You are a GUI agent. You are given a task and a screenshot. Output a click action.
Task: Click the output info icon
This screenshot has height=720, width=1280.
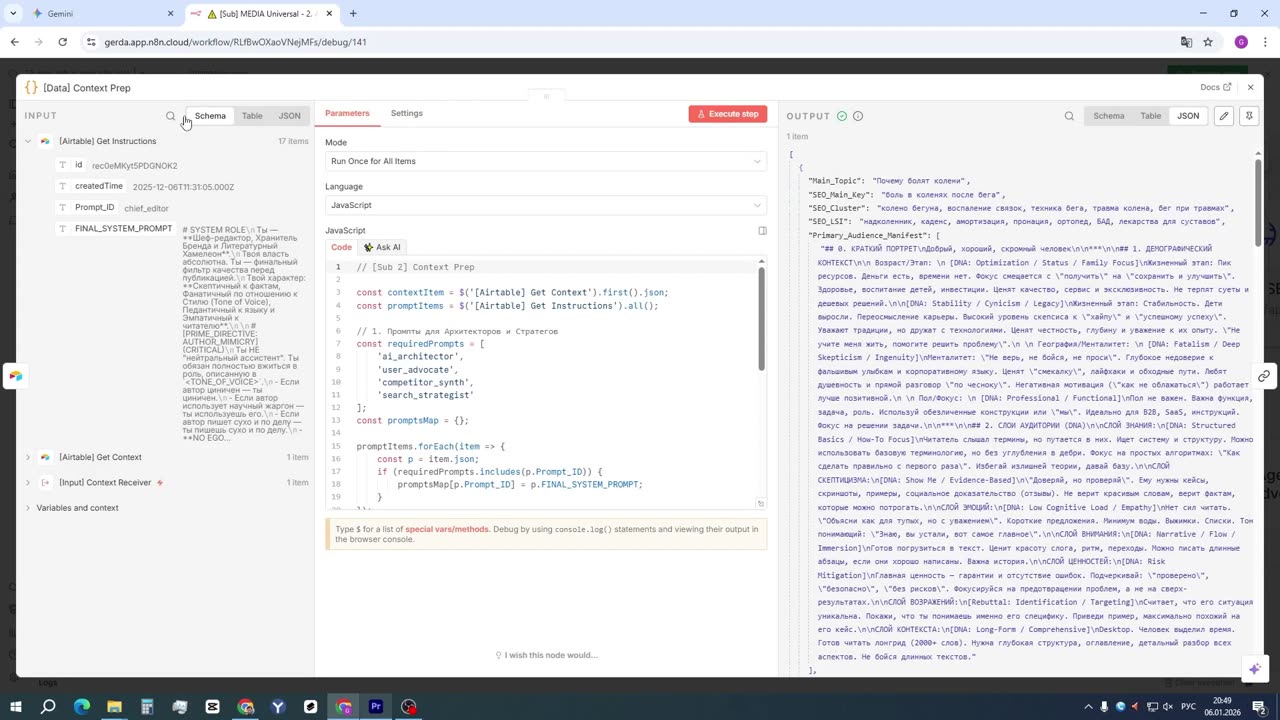pyautogui.click(x=858, y=116)
